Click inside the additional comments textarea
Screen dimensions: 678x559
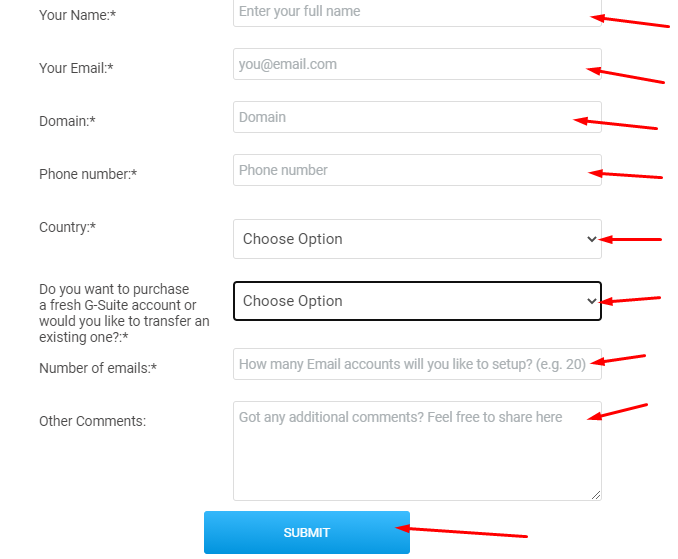pos(417,451)
